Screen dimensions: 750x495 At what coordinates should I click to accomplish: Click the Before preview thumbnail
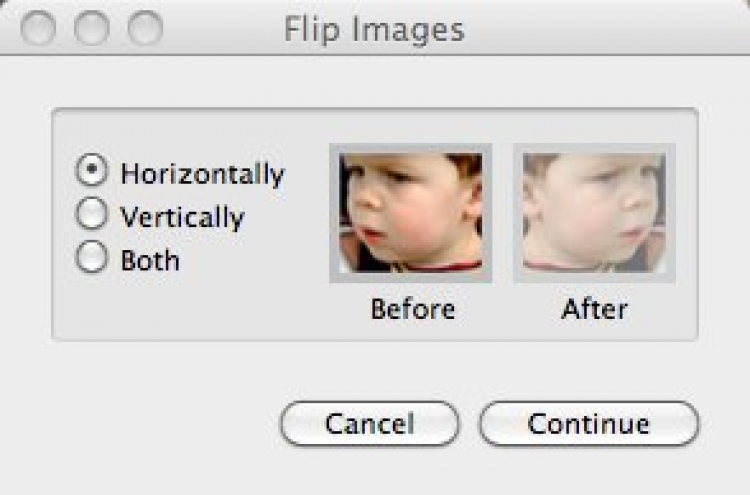(410, 212)
